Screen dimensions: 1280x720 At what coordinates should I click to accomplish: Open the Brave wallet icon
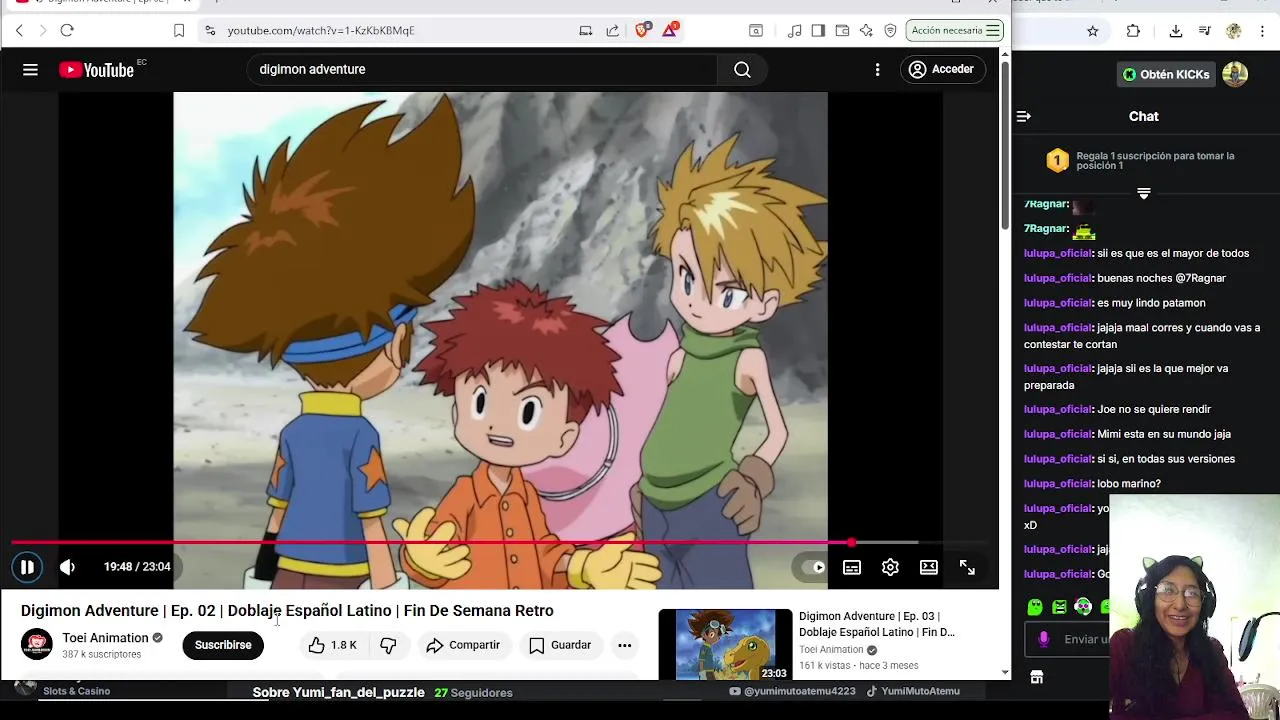842,30
